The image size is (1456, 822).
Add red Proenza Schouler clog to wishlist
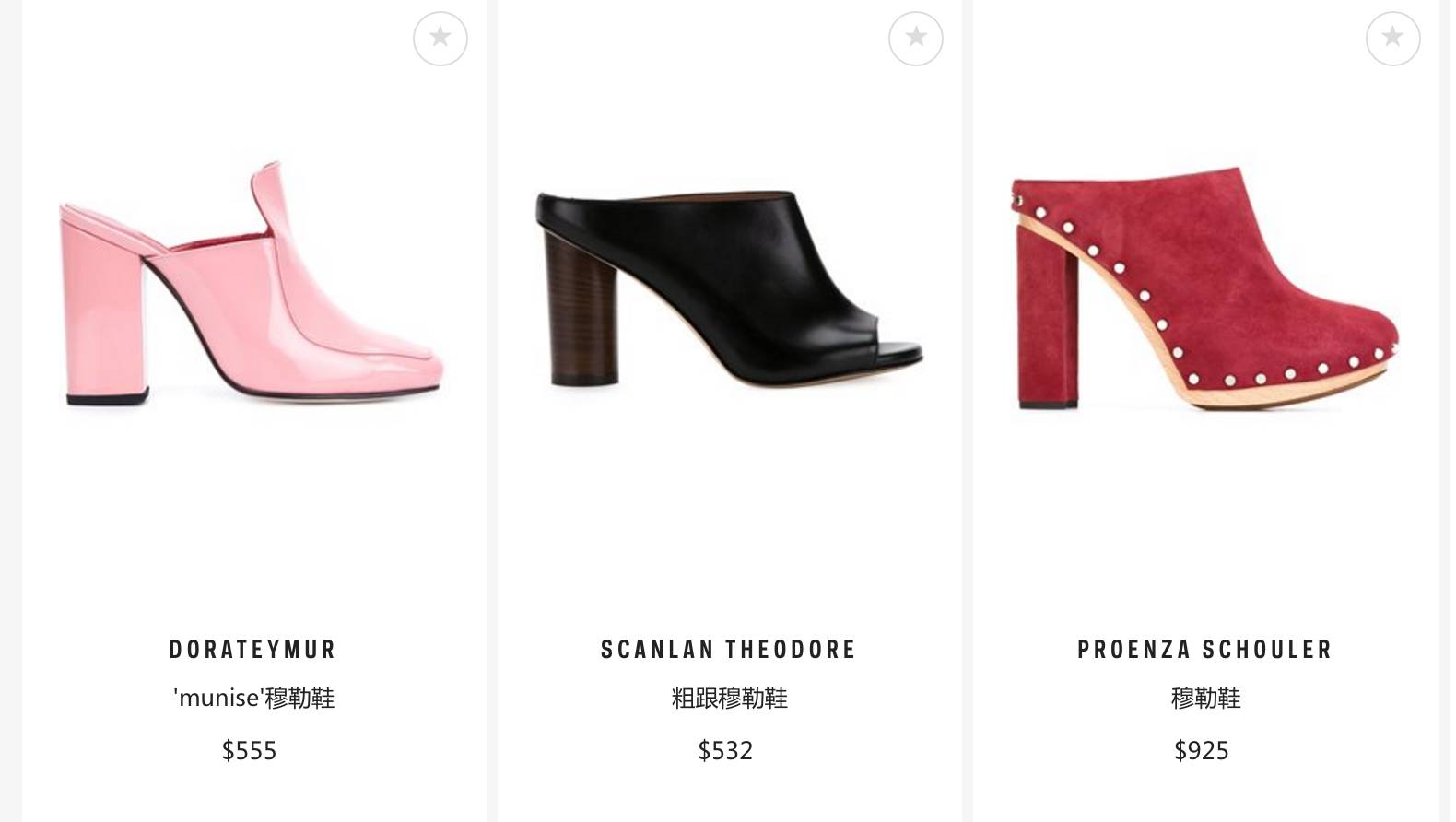[1392, 39]
